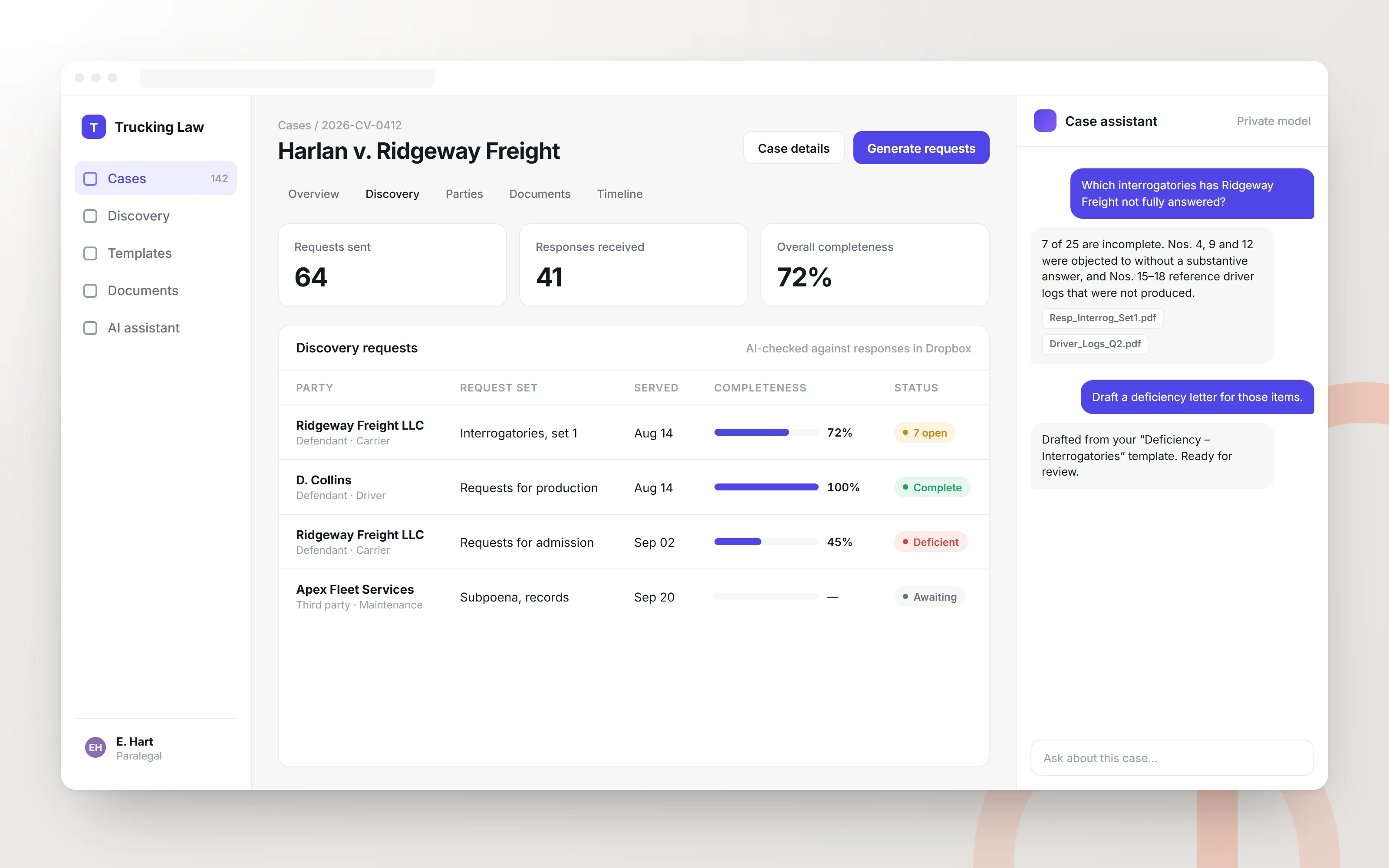Click the Responses received card showing 41
This screenshot has width=1389, height=868.
tap(633, 265)
